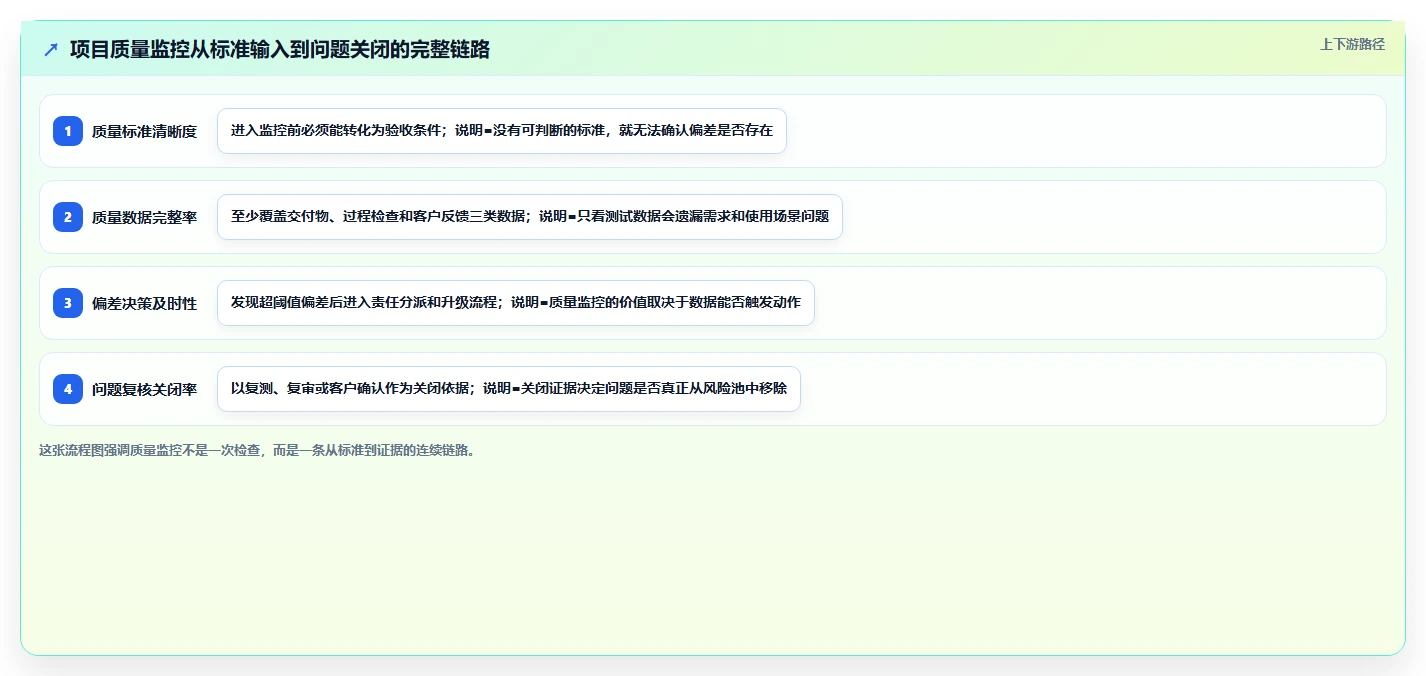This screenshot has height=676, width=1426.
Task: Click the 上下游路径 label
Action: click(1352, 44)
